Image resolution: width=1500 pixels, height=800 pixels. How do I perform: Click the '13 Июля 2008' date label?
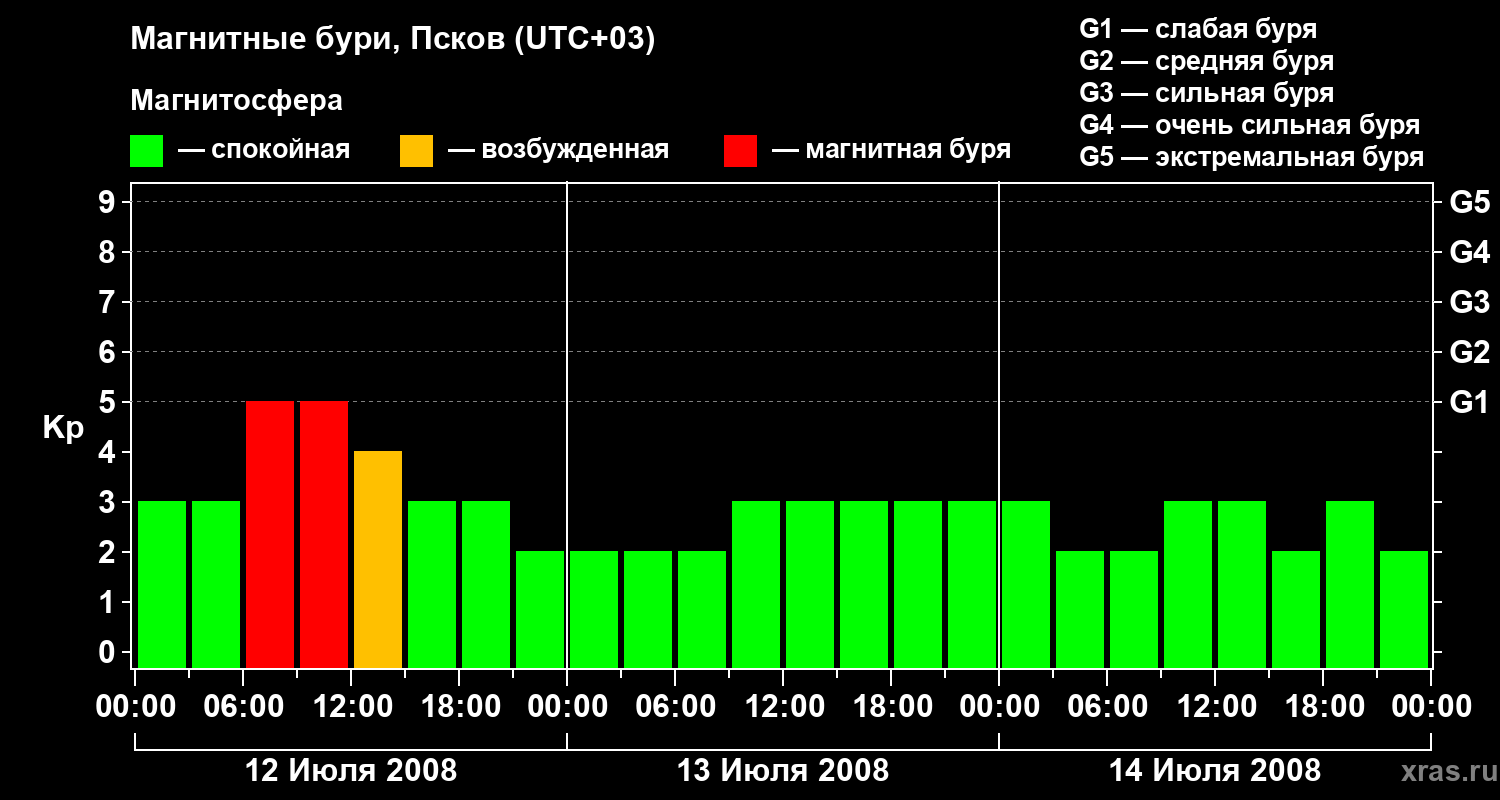coord(783,771)
